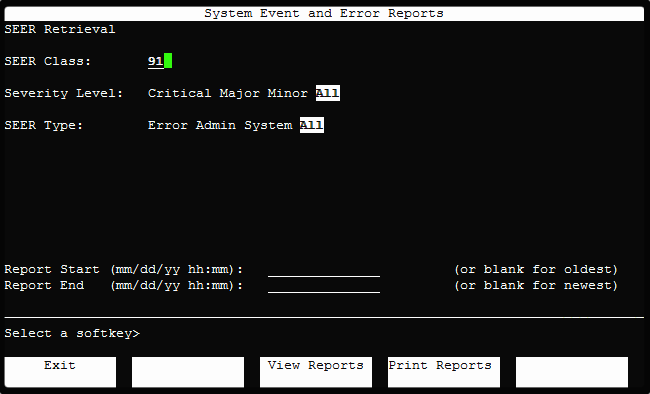Click 'System Event and Error Reports' title
Viewport: 650px width, 394px height.
point(324,13)
